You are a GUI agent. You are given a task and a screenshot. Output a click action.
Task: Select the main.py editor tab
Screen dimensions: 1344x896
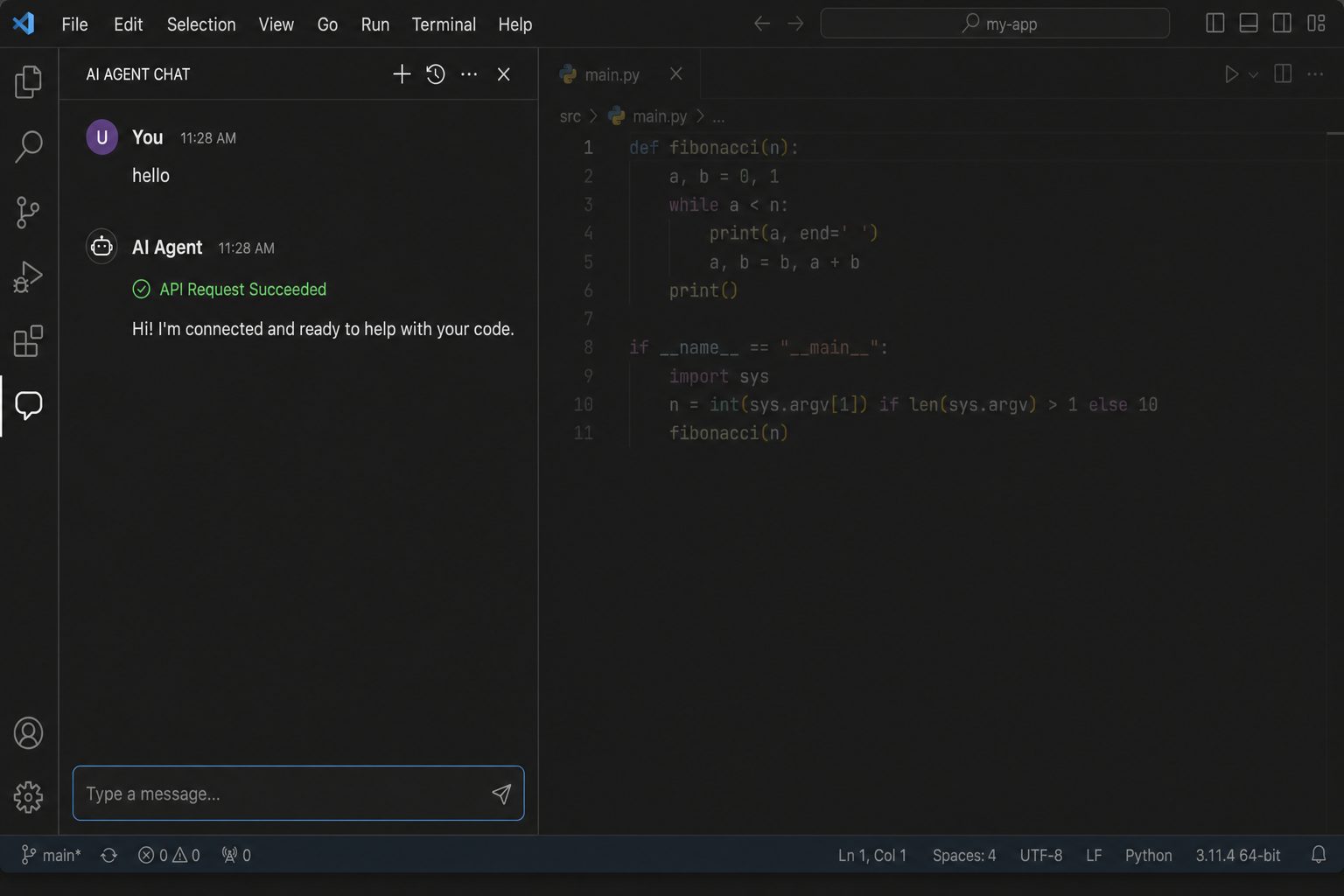620,74
